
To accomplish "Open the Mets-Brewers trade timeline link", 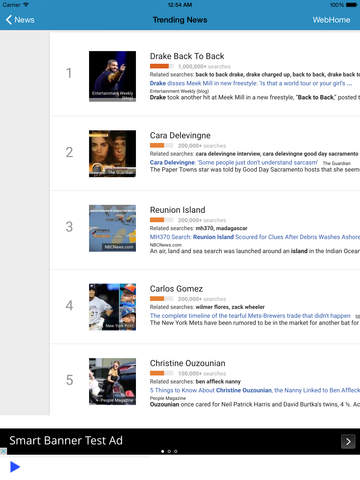I will click(250, 316).
